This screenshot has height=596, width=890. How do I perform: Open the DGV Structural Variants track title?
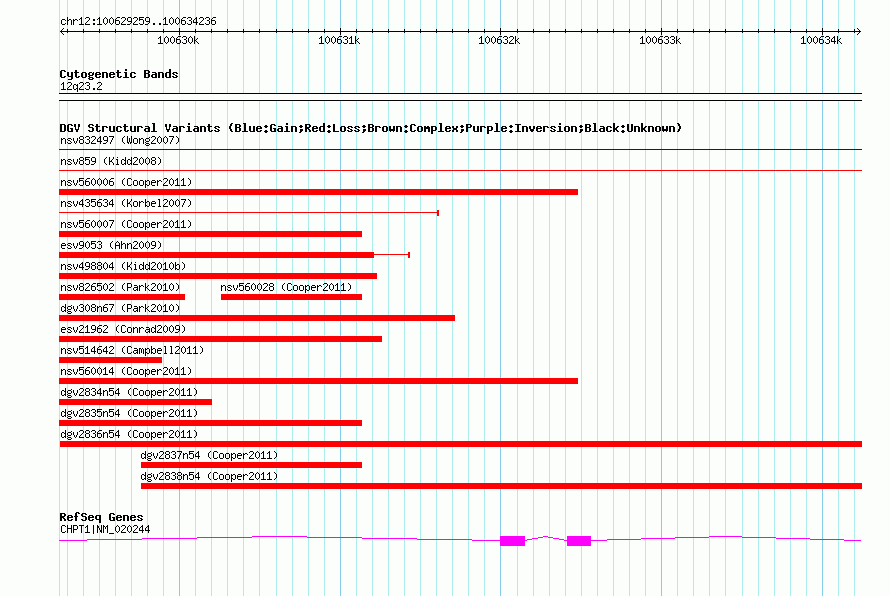(x=370, y=128)
